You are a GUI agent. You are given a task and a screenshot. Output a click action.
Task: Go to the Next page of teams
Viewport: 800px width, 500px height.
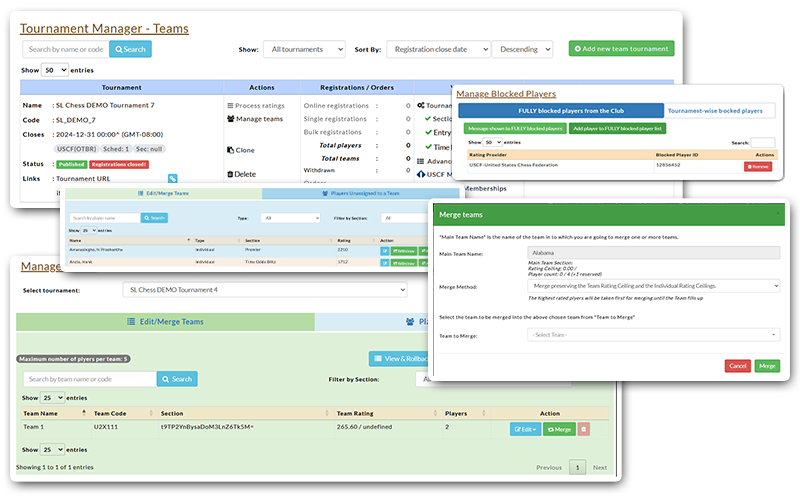[599, 467]
